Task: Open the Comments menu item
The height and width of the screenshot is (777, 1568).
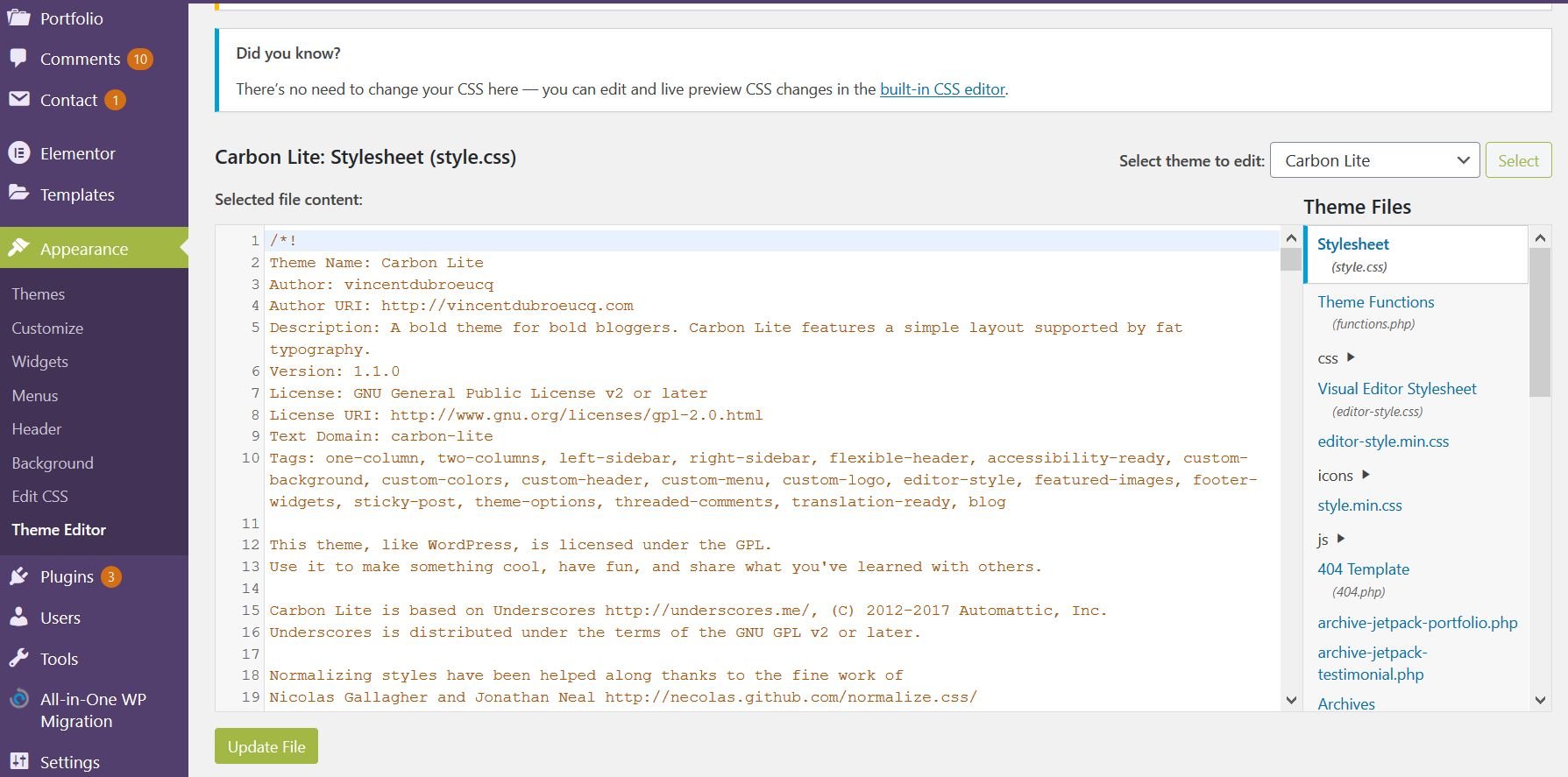Action: coord(80,59)
